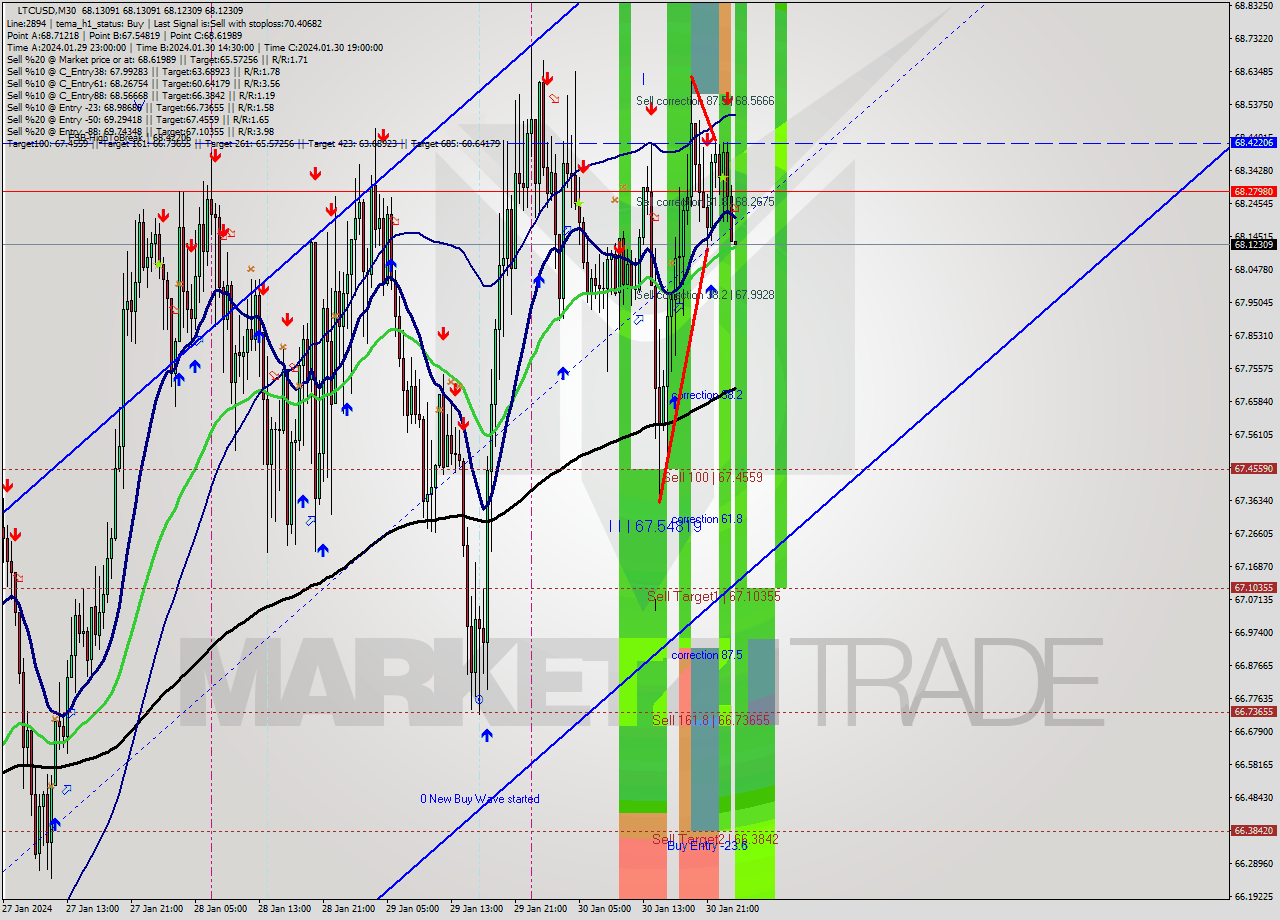Click the red 67.10355 price tag
This screenshot has width=1280, height=920.
[1253, 588]
